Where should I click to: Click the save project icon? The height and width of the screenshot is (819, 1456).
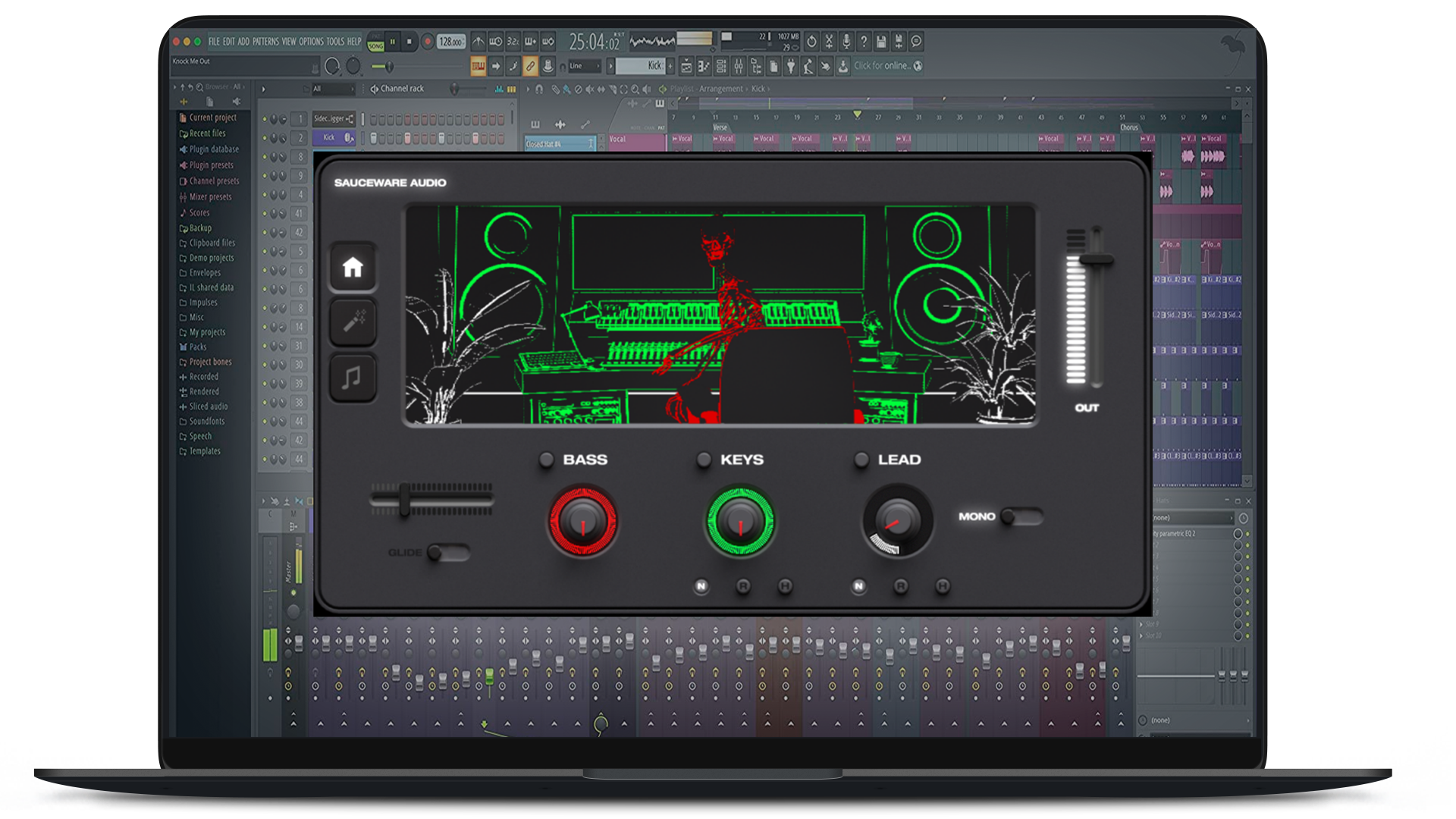pos(881,42)
